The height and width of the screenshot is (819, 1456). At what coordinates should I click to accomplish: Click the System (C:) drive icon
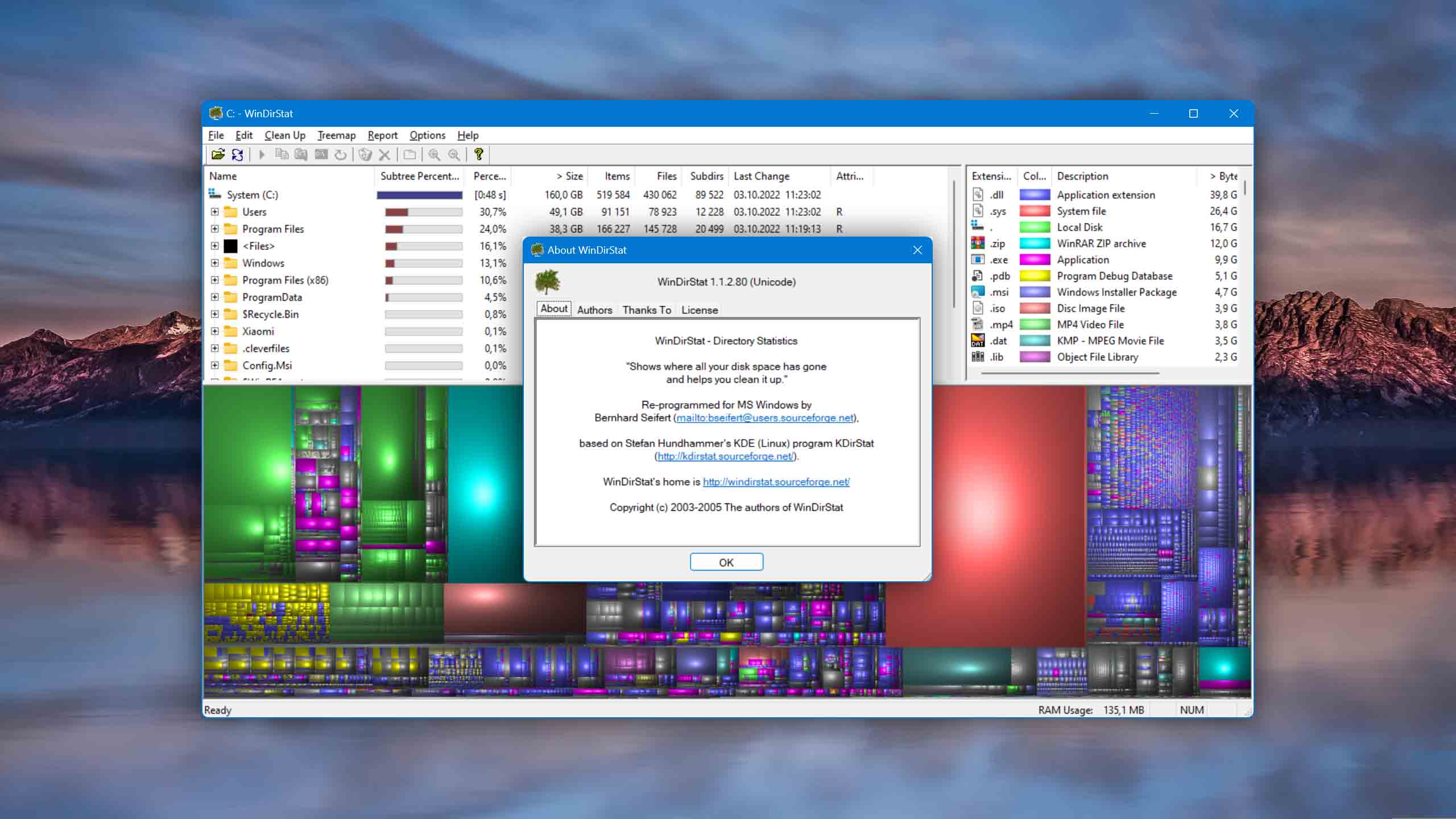tap(215, 195)
